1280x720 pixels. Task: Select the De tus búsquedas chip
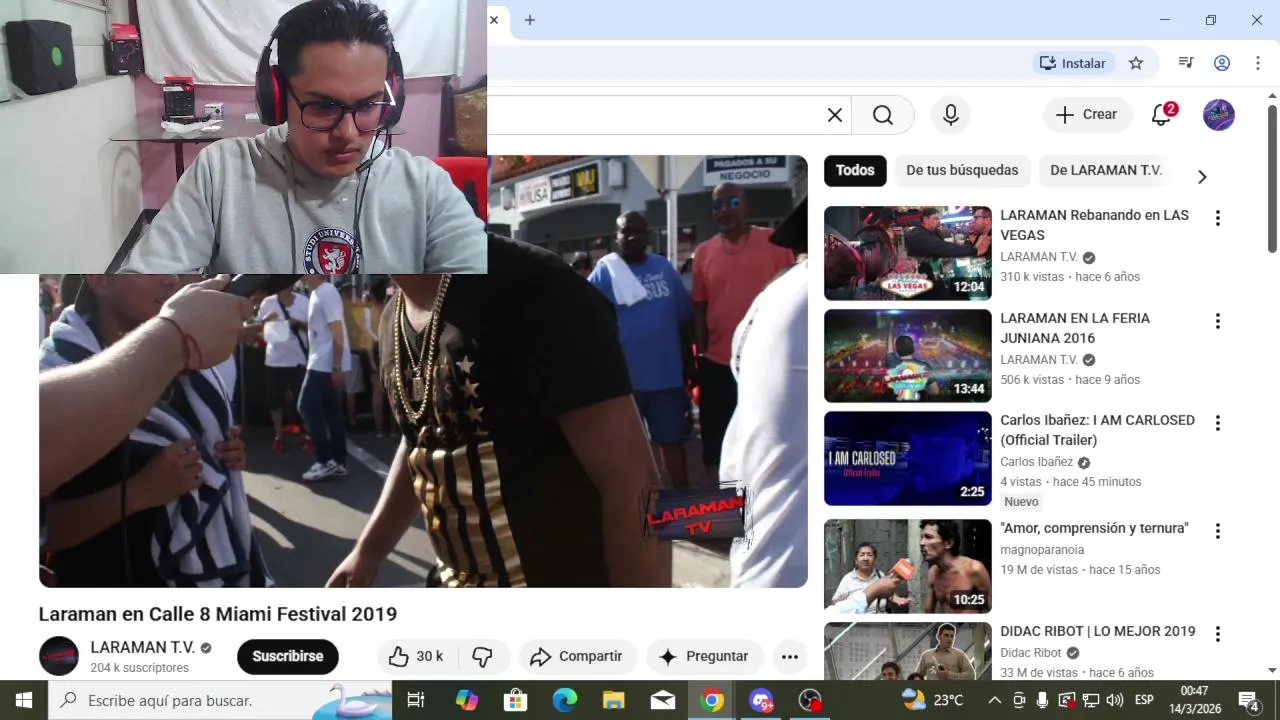point(962,170)
